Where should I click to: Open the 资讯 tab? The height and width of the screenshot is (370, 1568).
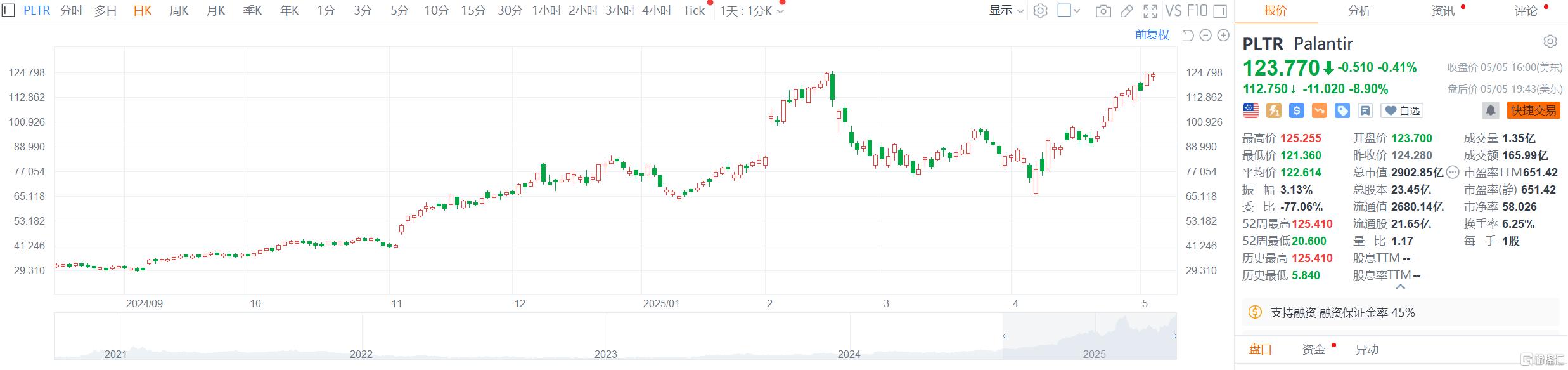tap(1443, 11)
